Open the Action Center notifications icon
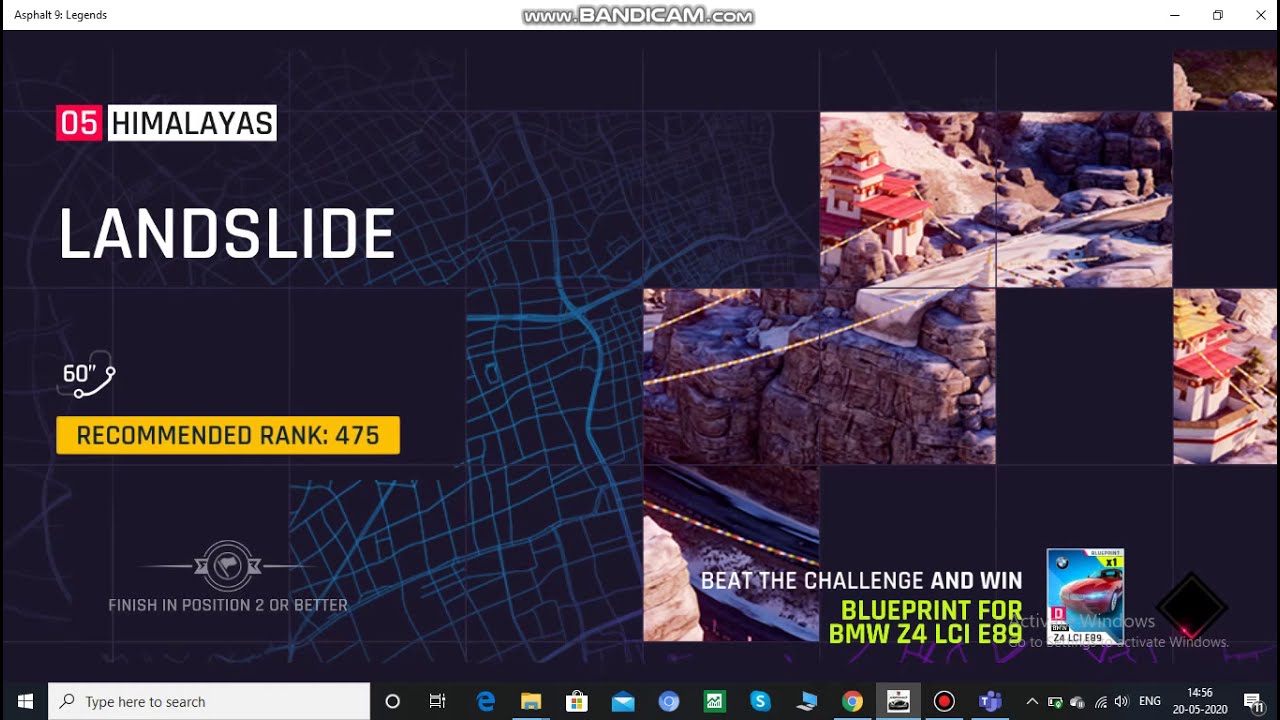 [1253, 701]
